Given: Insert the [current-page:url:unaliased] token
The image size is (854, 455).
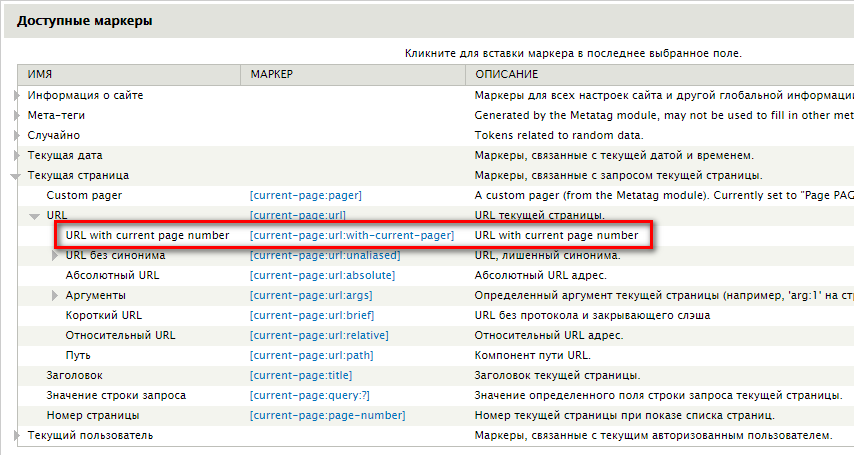Looking at the screenshot, I should point(324,255).
